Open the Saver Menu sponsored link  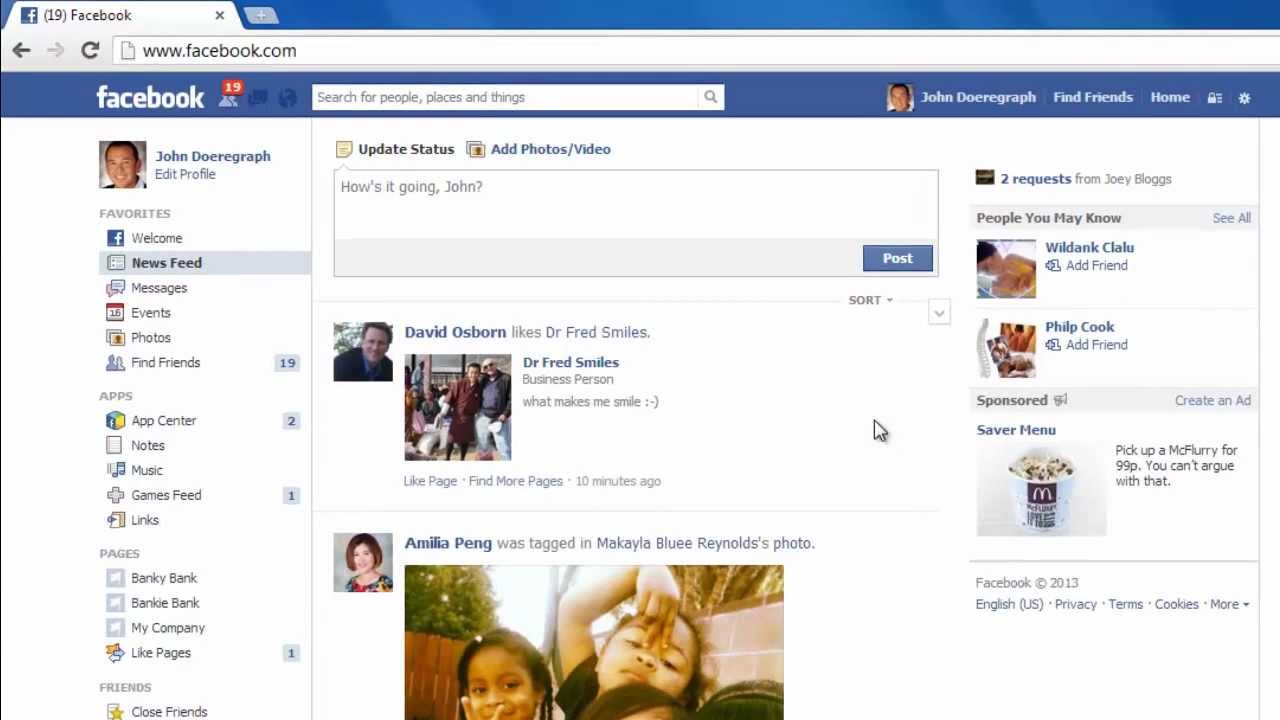(1016, 430)
